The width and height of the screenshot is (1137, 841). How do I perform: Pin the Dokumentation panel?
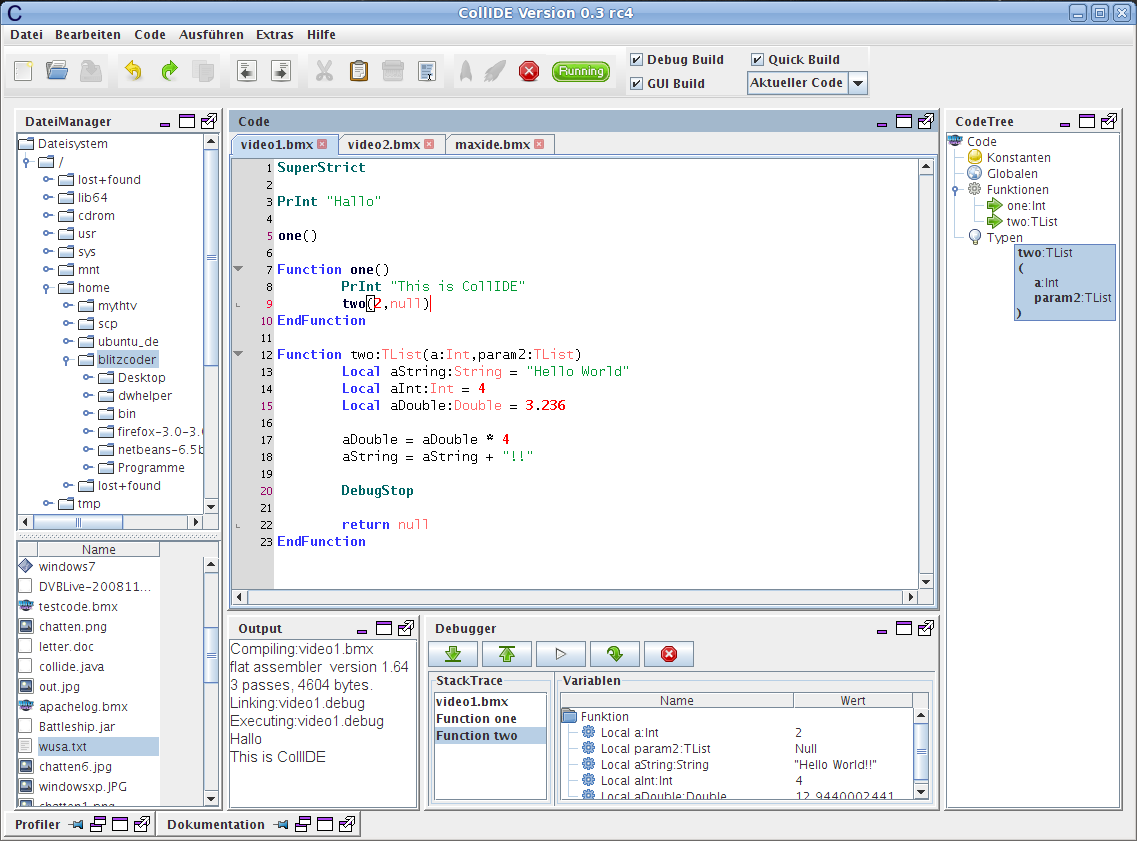tap(282, 824)
